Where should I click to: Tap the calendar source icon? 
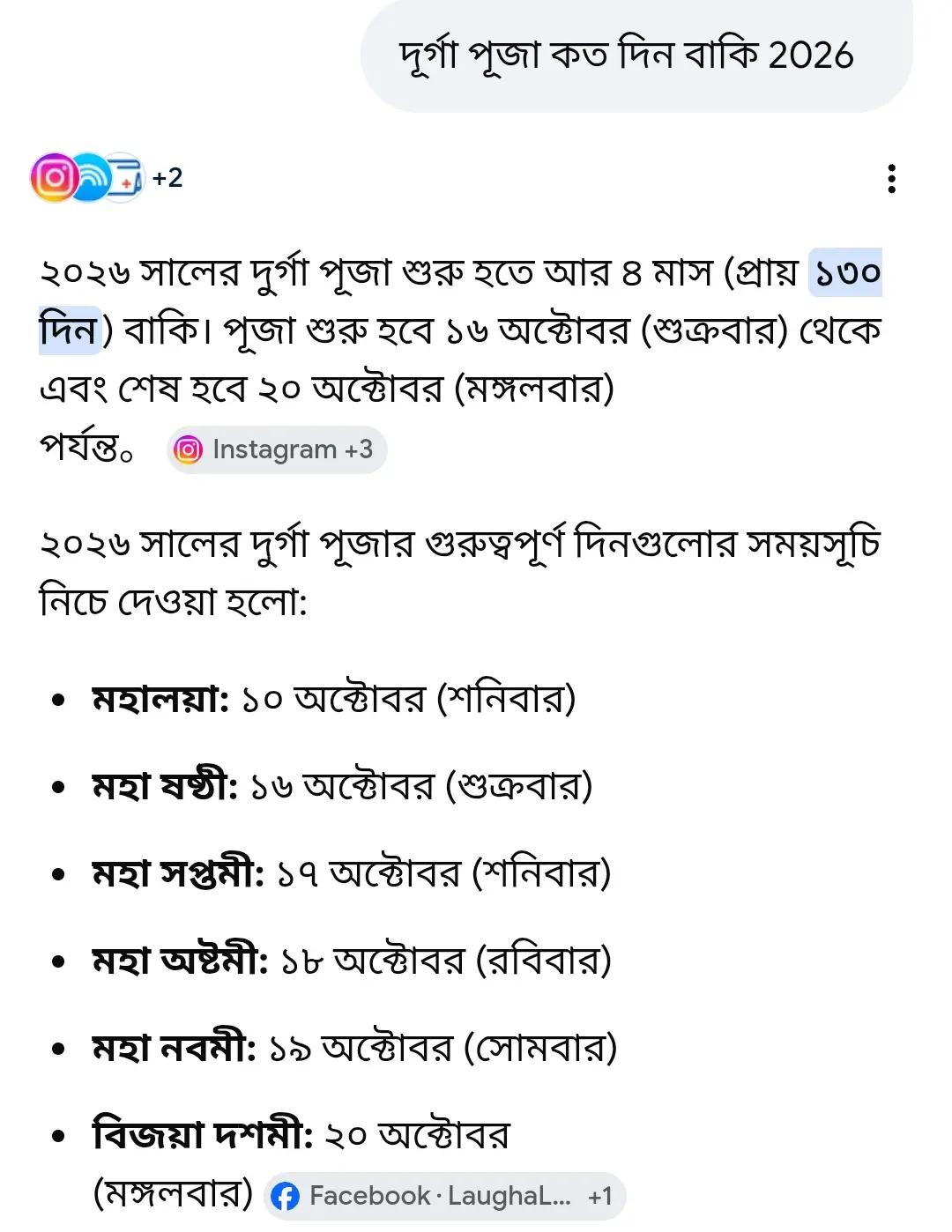pos(124,178)
